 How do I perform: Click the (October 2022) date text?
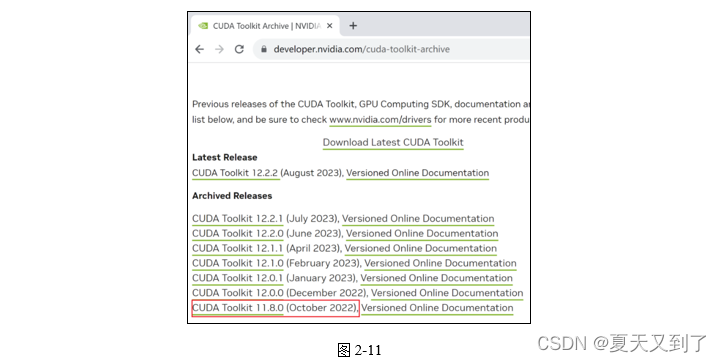coord(322,307)
